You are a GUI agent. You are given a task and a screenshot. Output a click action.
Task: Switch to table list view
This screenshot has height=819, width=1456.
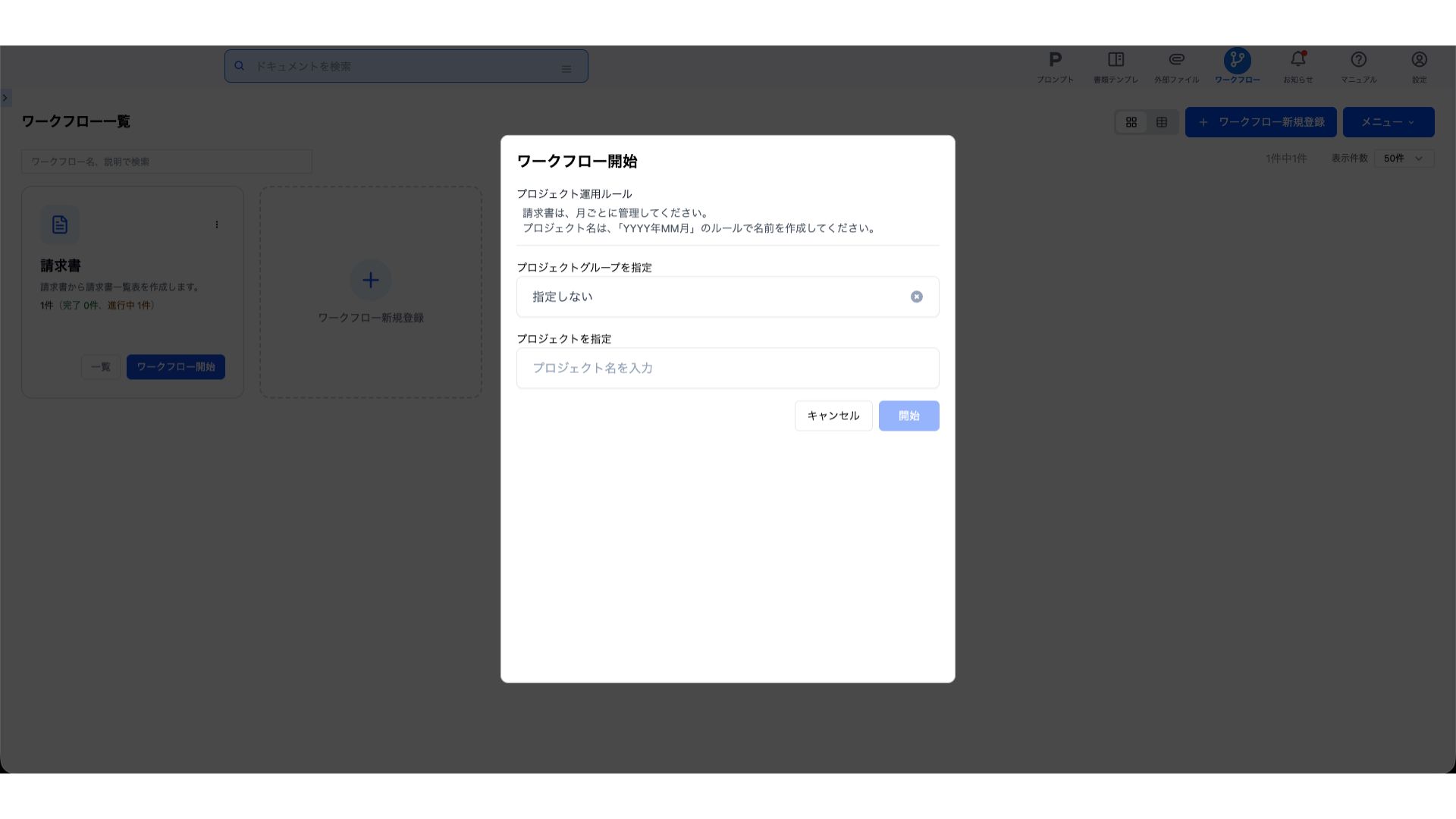[1161, 122]
